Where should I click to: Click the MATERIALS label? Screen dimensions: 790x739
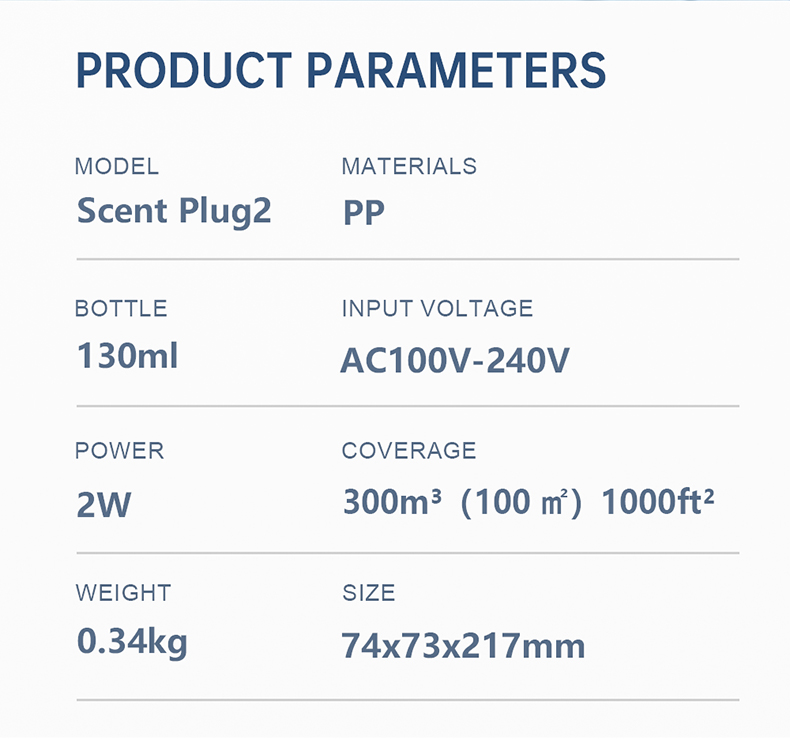click(409, 166)
